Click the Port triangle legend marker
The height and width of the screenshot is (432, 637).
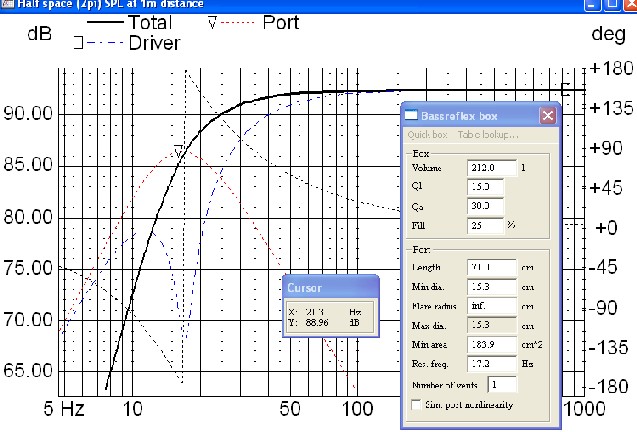point(212,23)
